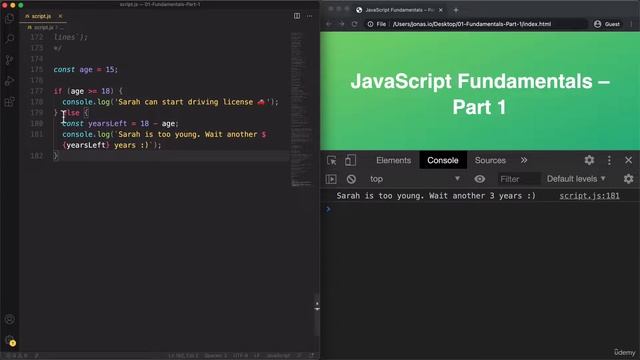640x360 pixels.
Task: Click the page heading JavaScript Fundamentals
Action: [x=480, y=94]
